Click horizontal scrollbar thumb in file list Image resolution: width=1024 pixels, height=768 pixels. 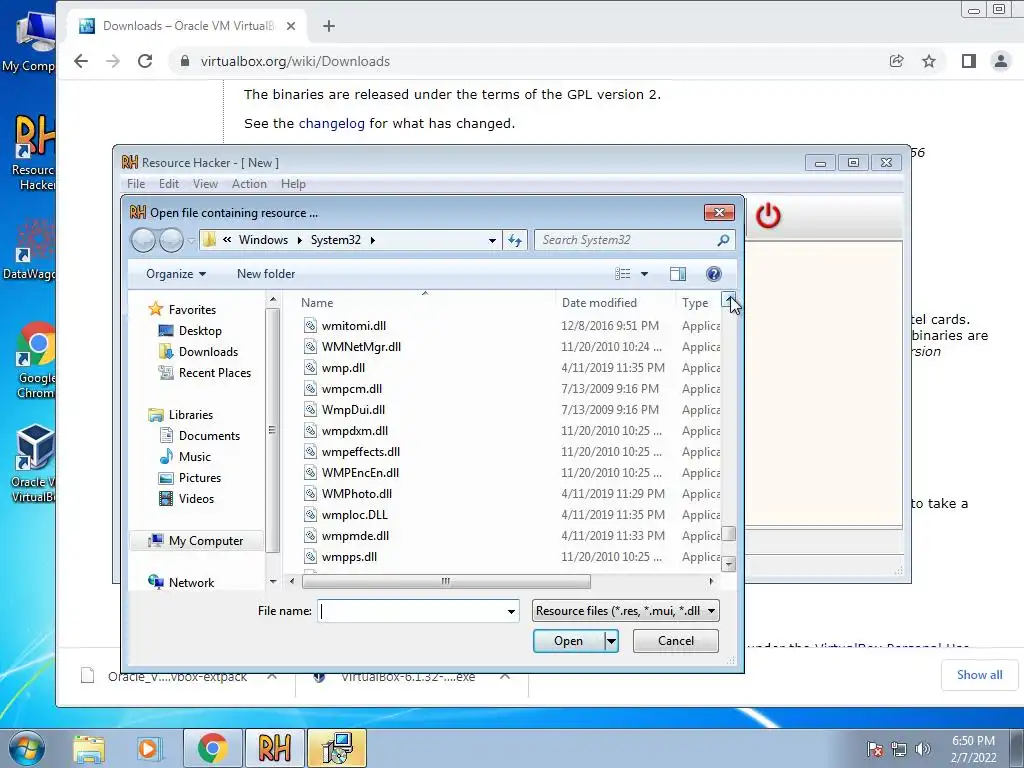click(446, 581)
